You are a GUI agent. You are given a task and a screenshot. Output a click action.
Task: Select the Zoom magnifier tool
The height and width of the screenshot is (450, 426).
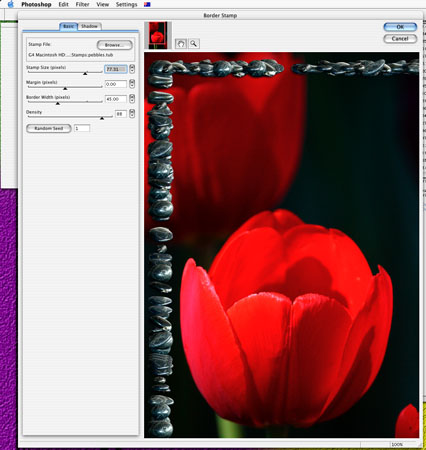[194, 44]
